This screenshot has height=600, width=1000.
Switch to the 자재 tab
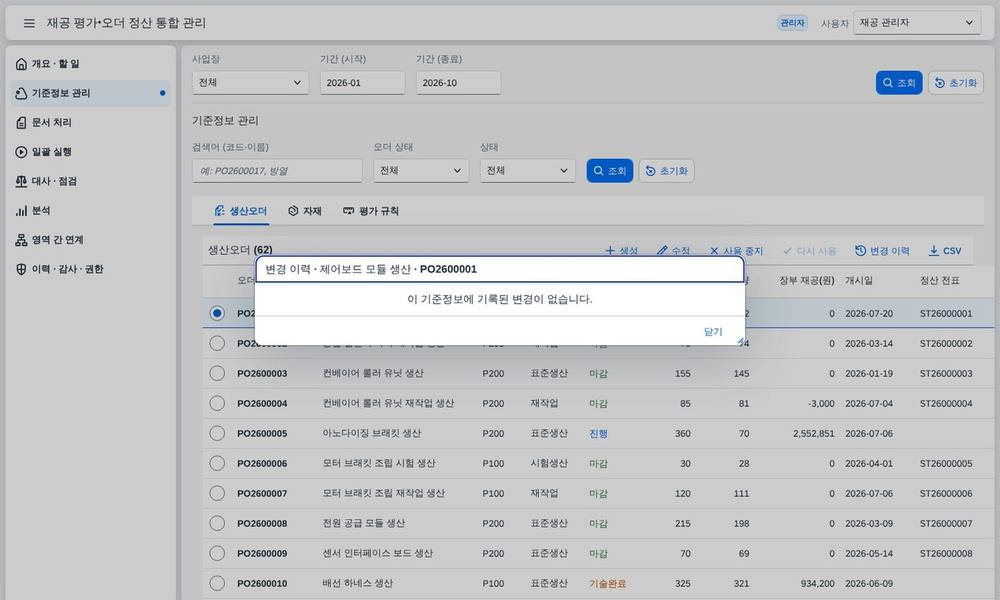pos(305,211)
